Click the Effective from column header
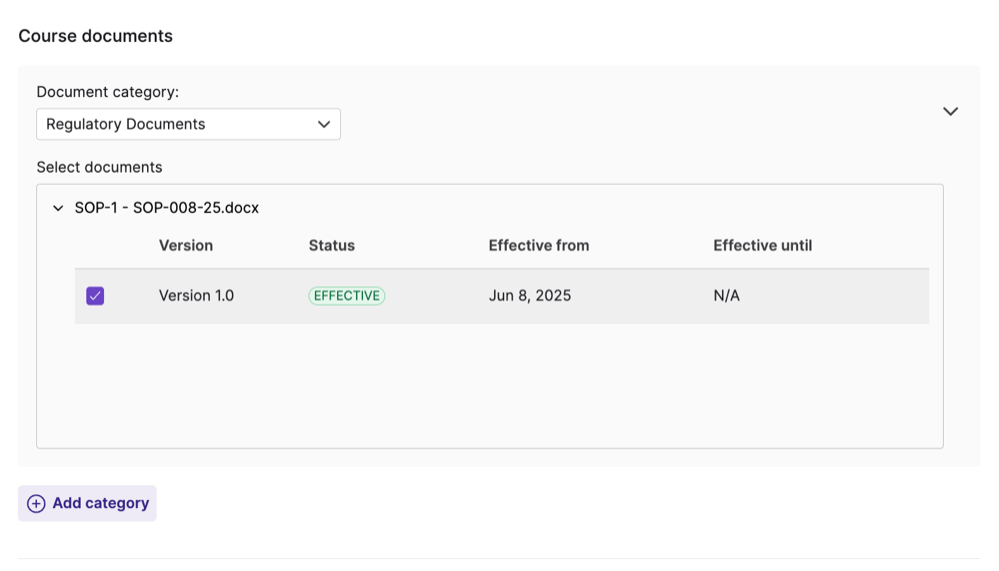Viewport: 999px width, 571px height. tap(538, 245)
